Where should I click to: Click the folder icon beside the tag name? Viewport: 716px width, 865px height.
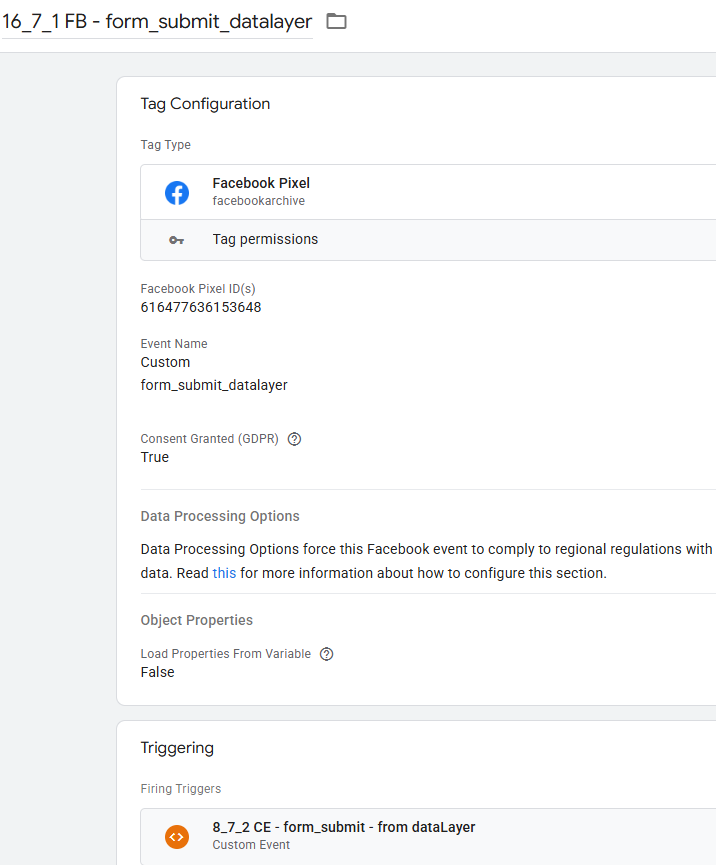pyautogui.click(x=337, y=21)
